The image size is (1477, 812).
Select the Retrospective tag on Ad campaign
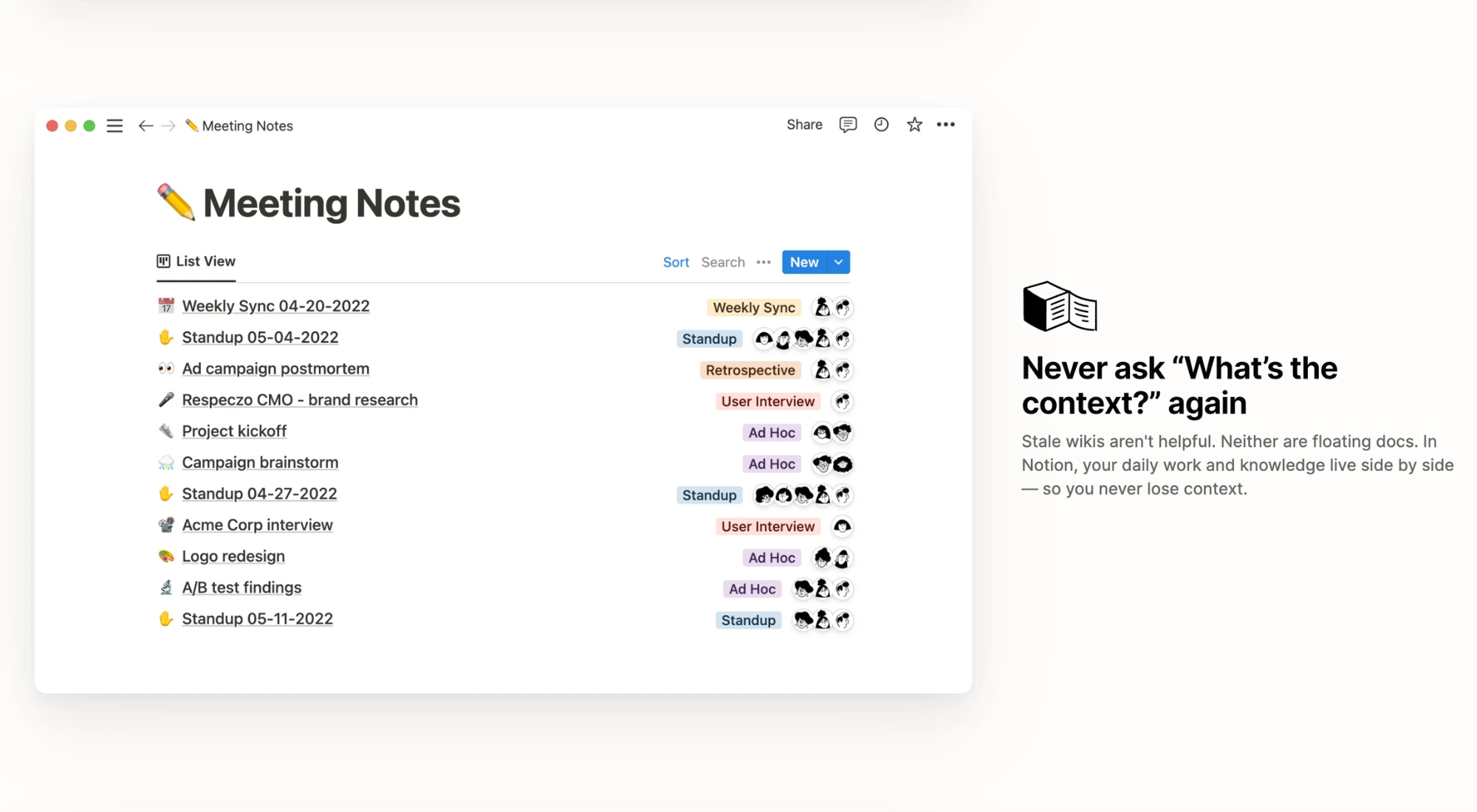[750, 370]
